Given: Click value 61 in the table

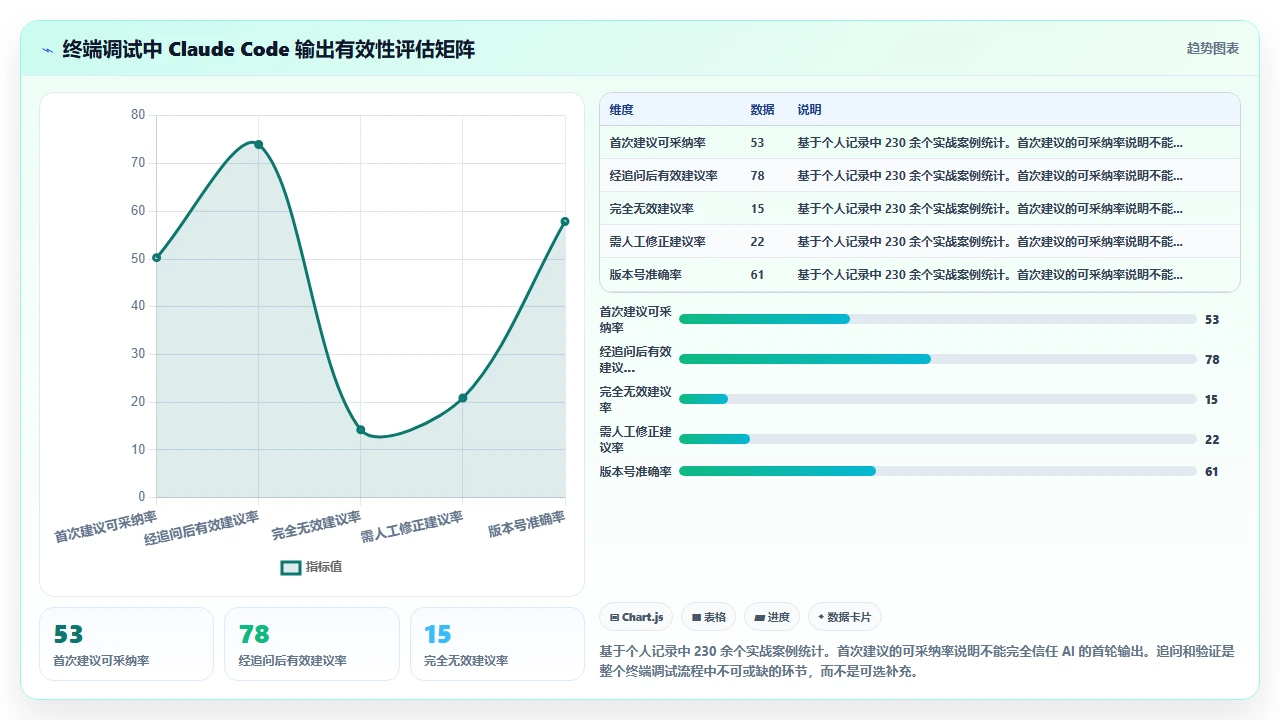Looking at the screenshot, I should point(757,275).
